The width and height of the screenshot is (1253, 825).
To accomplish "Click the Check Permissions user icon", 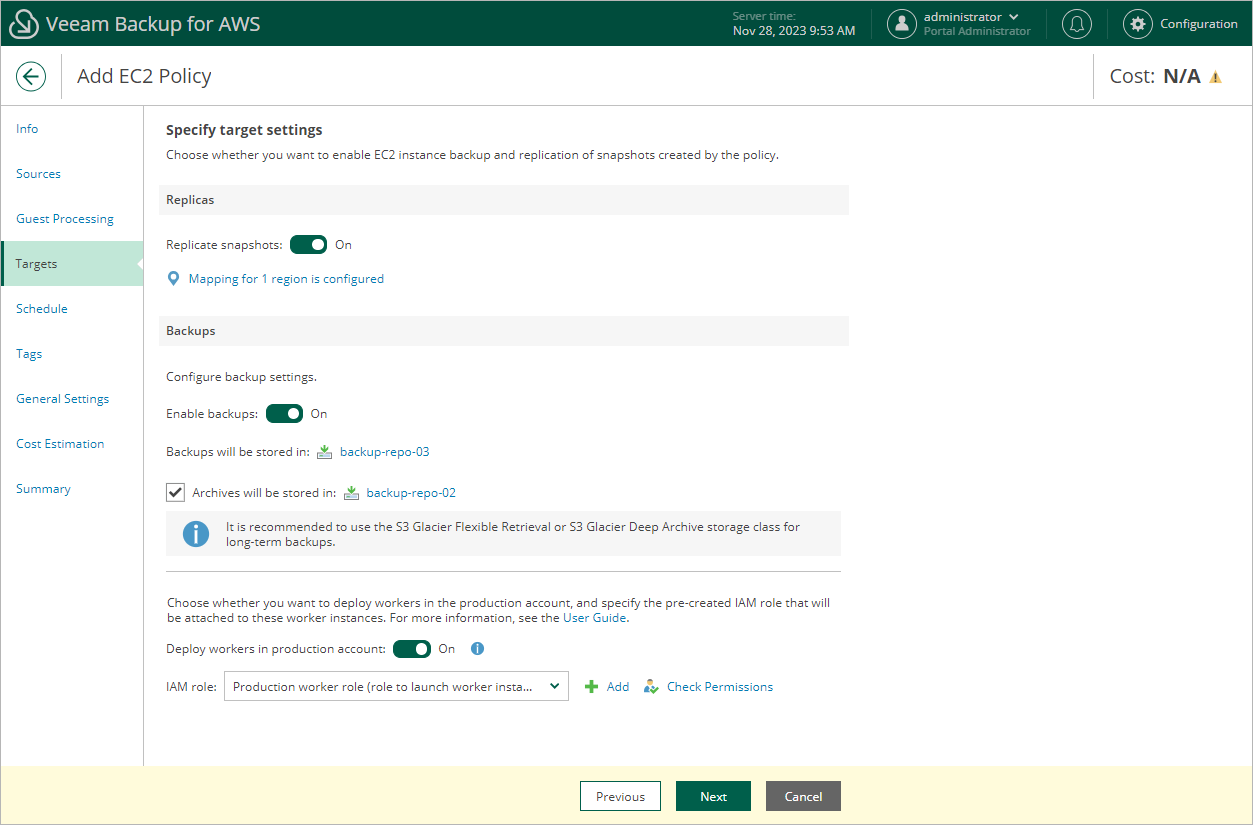I will pos(651,687).
